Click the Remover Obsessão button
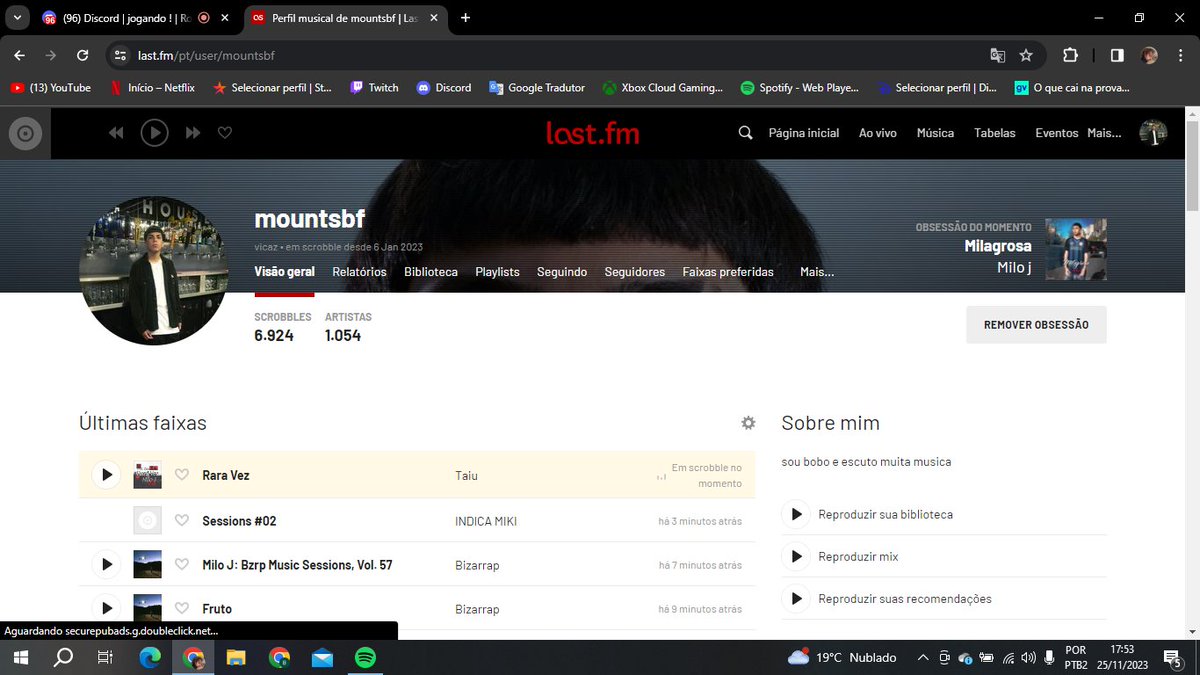 point(1036,325)
